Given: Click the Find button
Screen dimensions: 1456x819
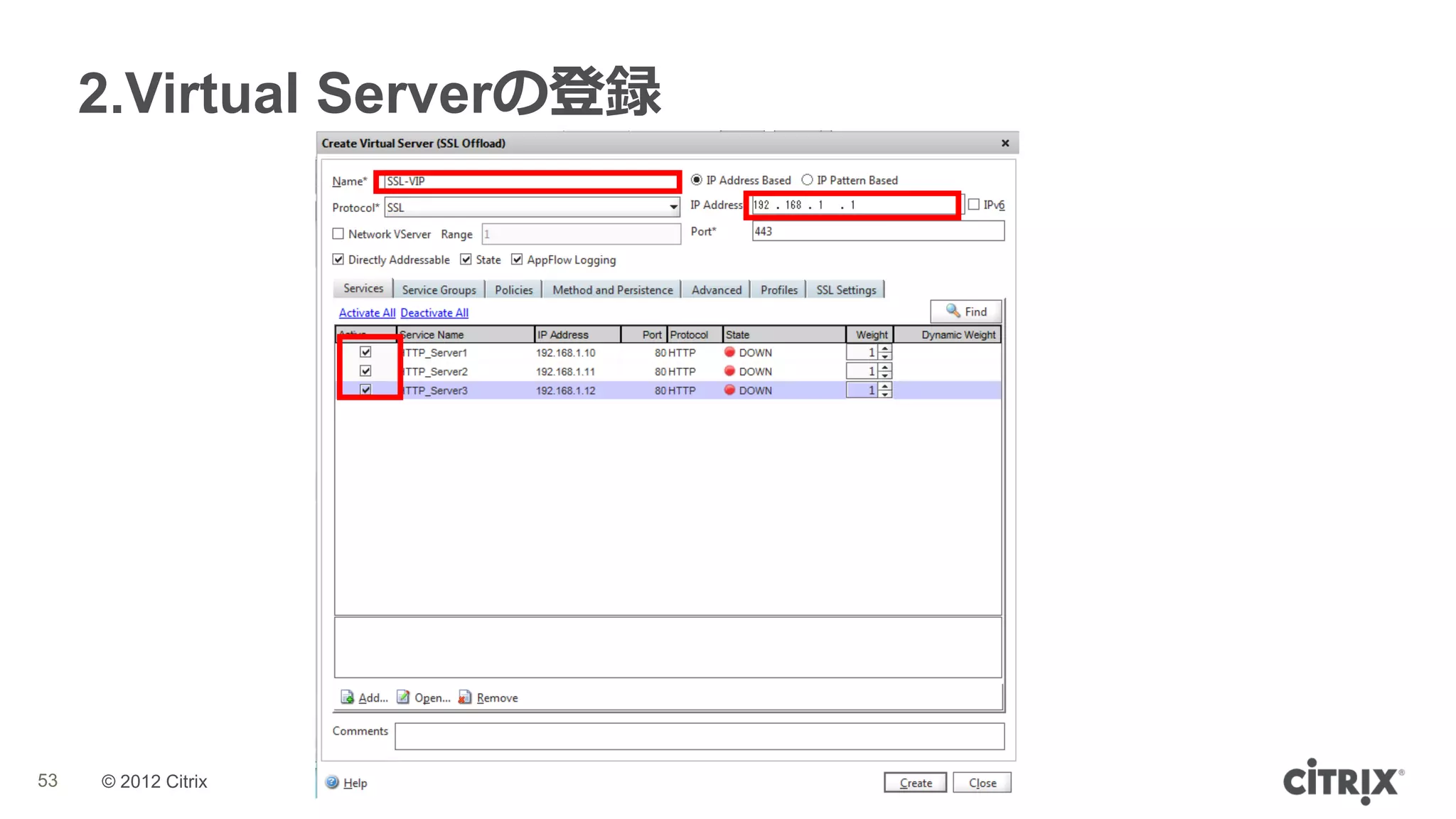Looking at the screenshot, I should (x=965, y=311).
